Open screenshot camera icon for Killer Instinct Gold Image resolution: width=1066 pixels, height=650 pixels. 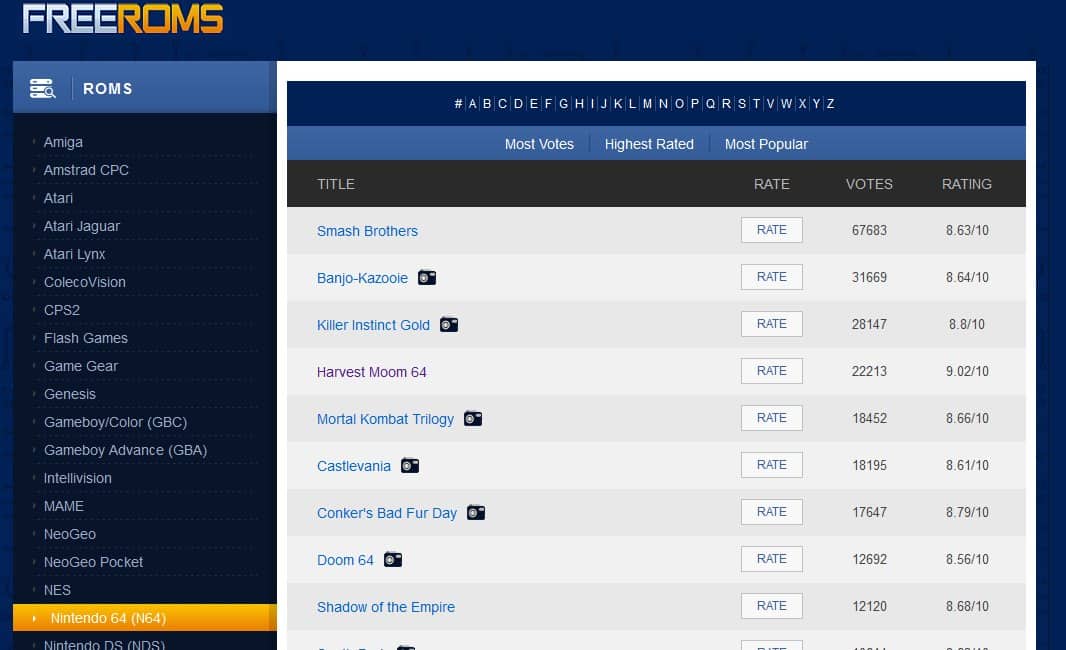point(449,324)
